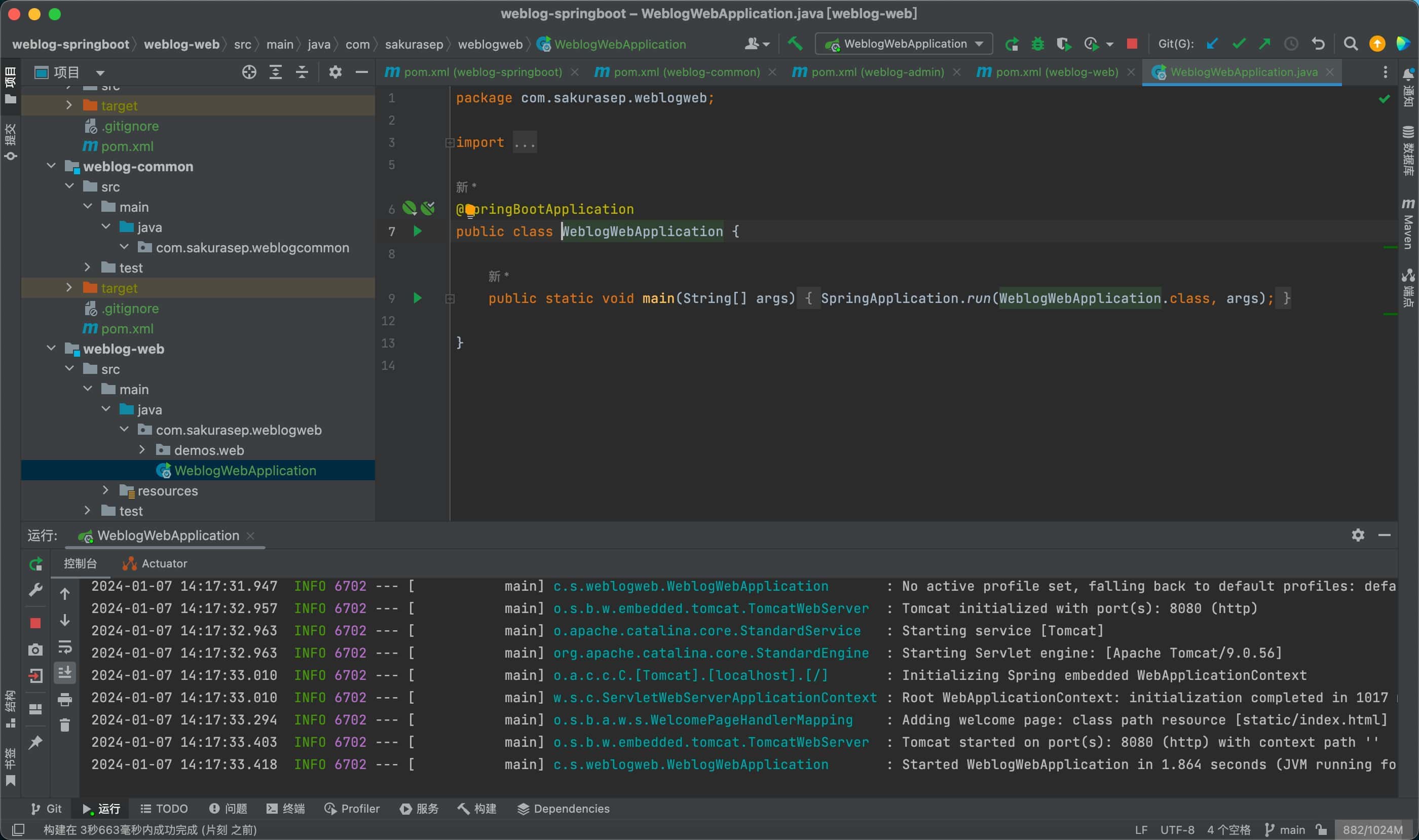Collapse the weblog-common module tree node
The image size is (1419, 840).
coord(51,166)
